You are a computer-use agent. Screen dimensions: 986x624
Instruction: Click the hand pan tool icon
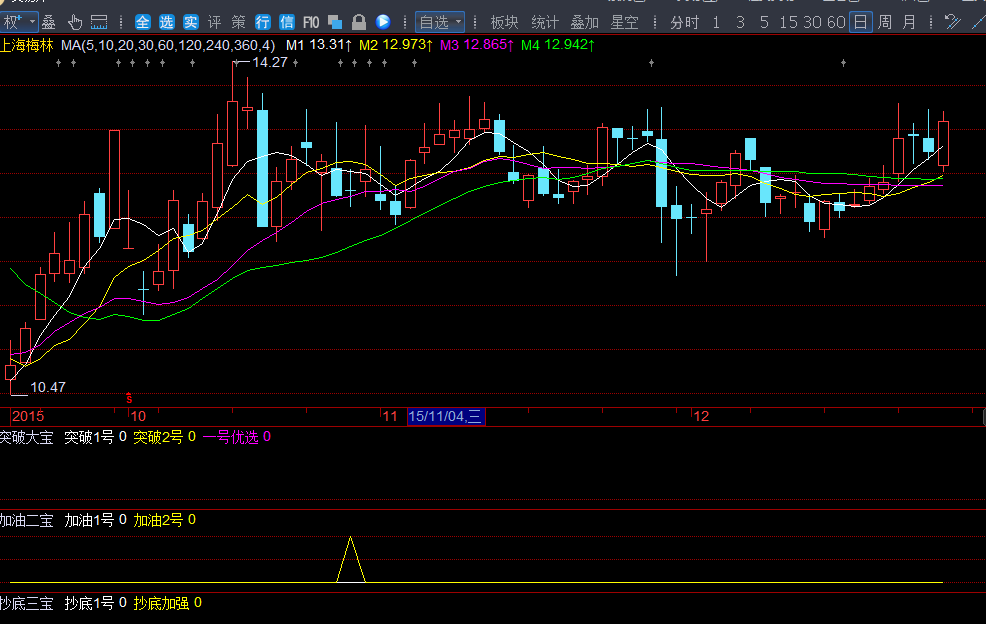tap(76, 21)
